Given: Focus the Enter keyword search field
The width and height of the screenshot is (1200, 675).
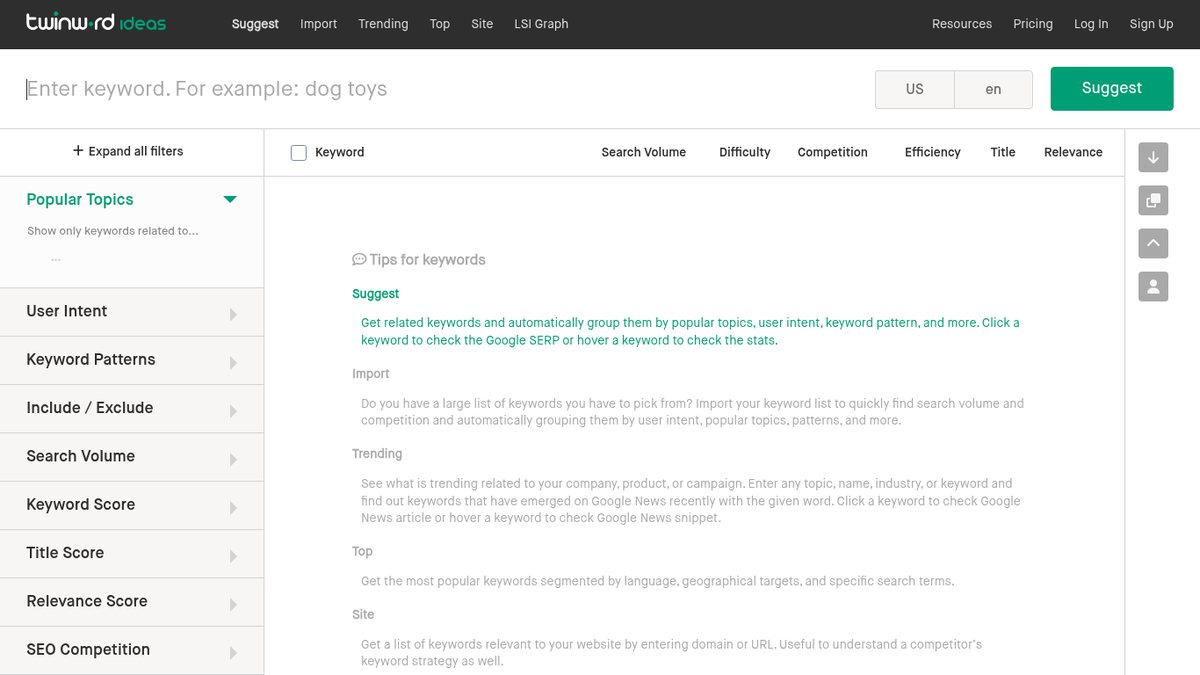Looking at the screenshot, I should (440, 89).
